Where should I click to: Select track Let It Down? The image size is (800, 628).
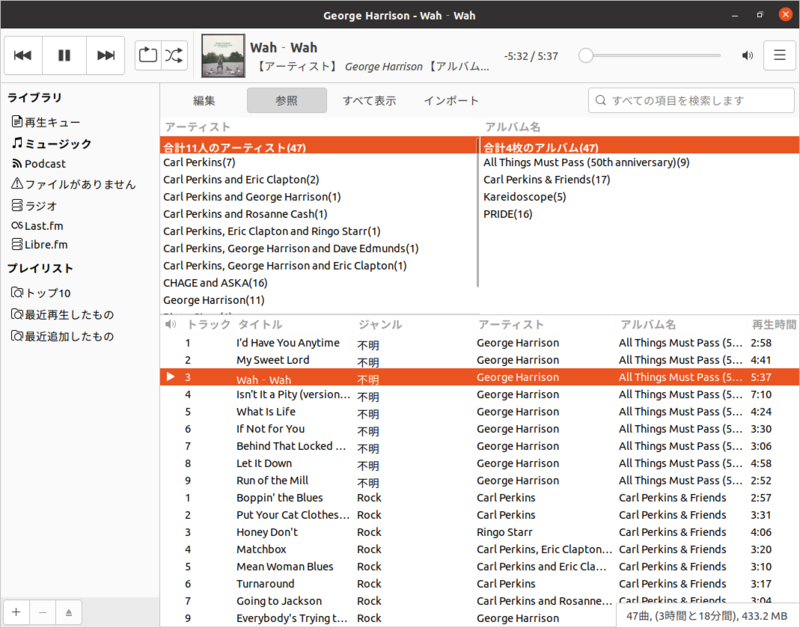click(480, 463)
